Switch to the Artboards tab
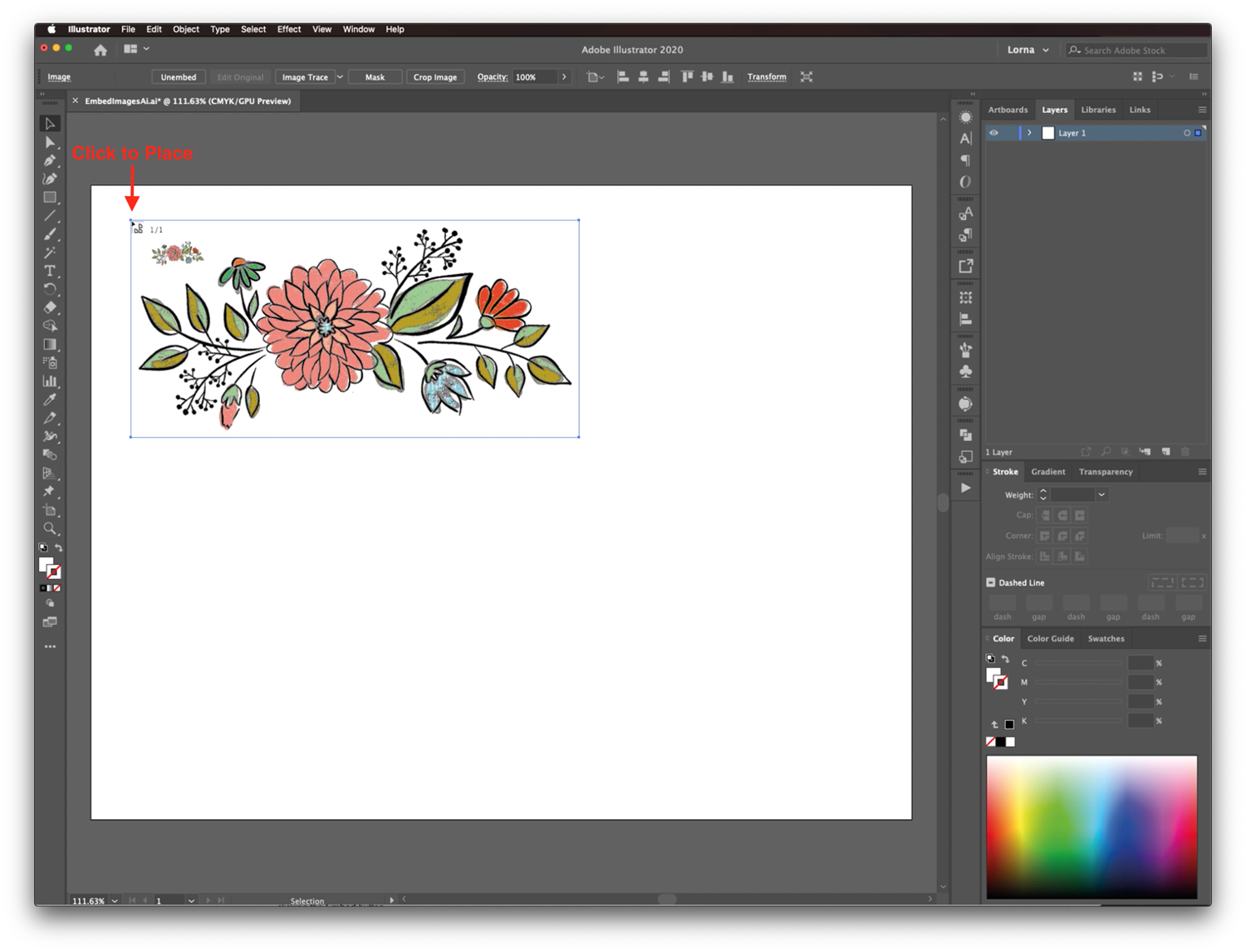 click(1008, 110)
